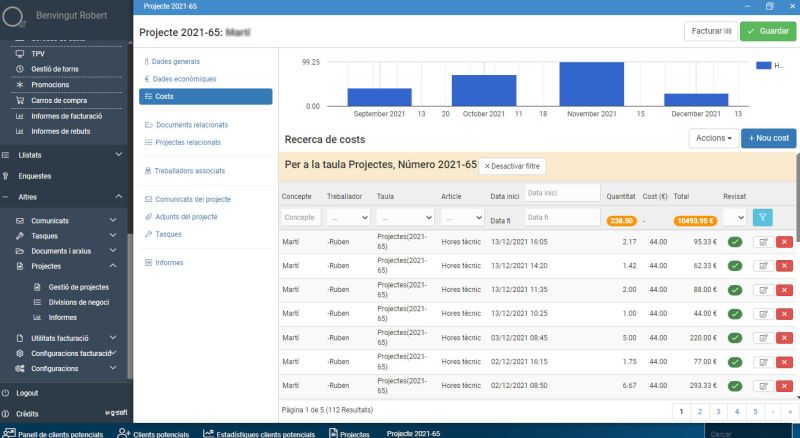Open the Treballador filter dropdown
The width and height of the screenshot is (800, 438).
(348, 217)
